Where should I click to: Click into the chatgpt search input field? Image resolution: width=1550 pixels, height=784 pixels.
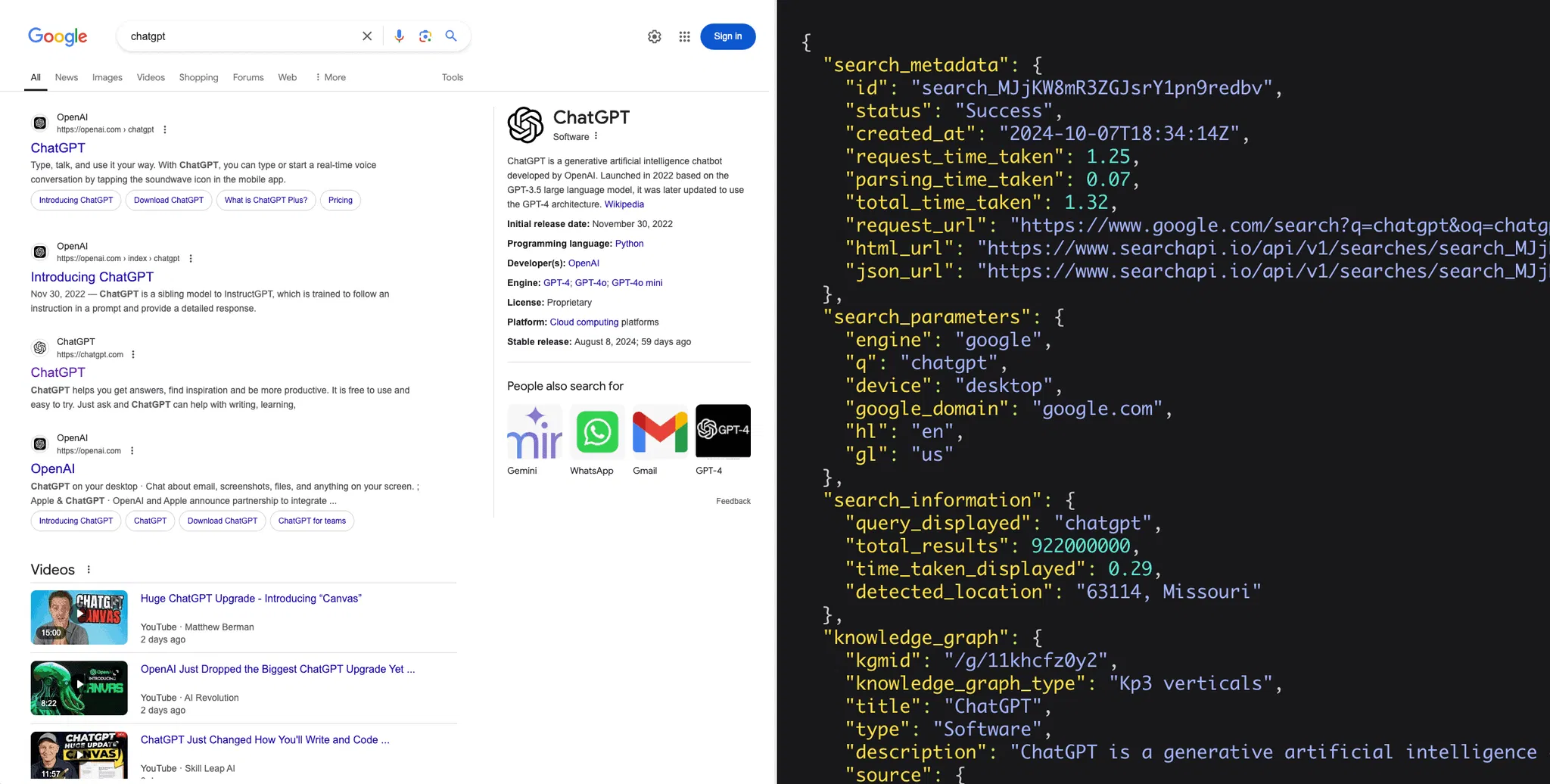click(242, 36)
